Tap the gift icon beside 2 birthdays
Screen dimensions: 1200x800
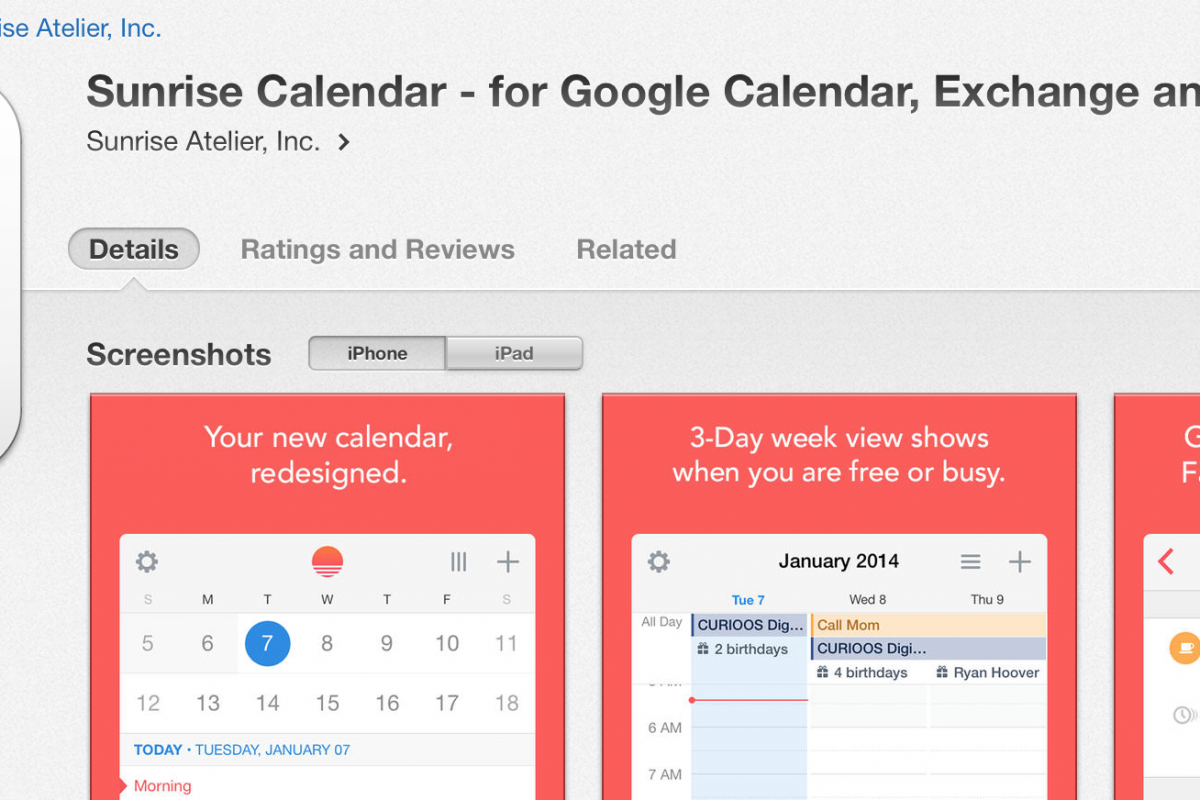click(706, 649)
